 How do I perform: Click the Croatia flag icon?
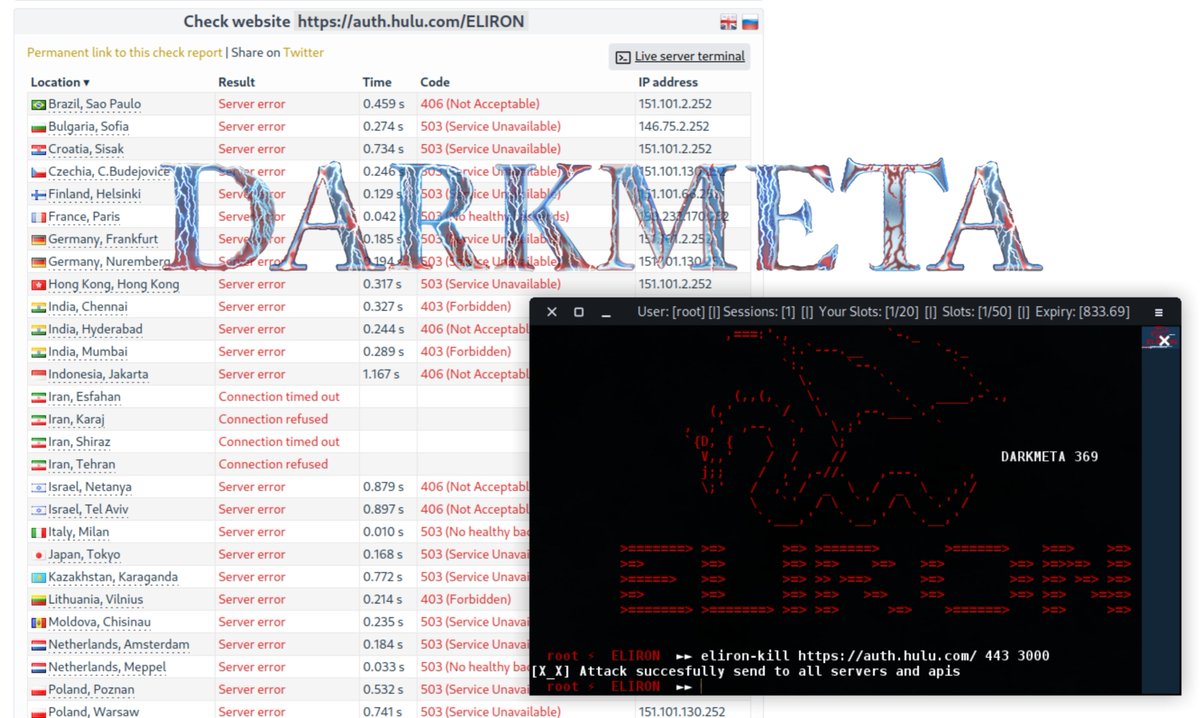38,150
